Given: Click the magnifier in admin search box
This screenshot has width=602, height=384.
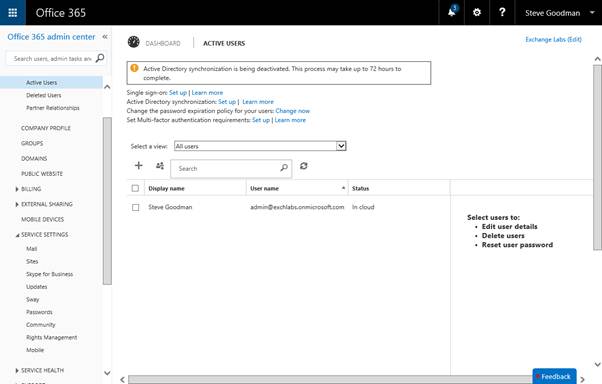Looking at the screenshot, I should pyautogui.click(x=100, y=58).
